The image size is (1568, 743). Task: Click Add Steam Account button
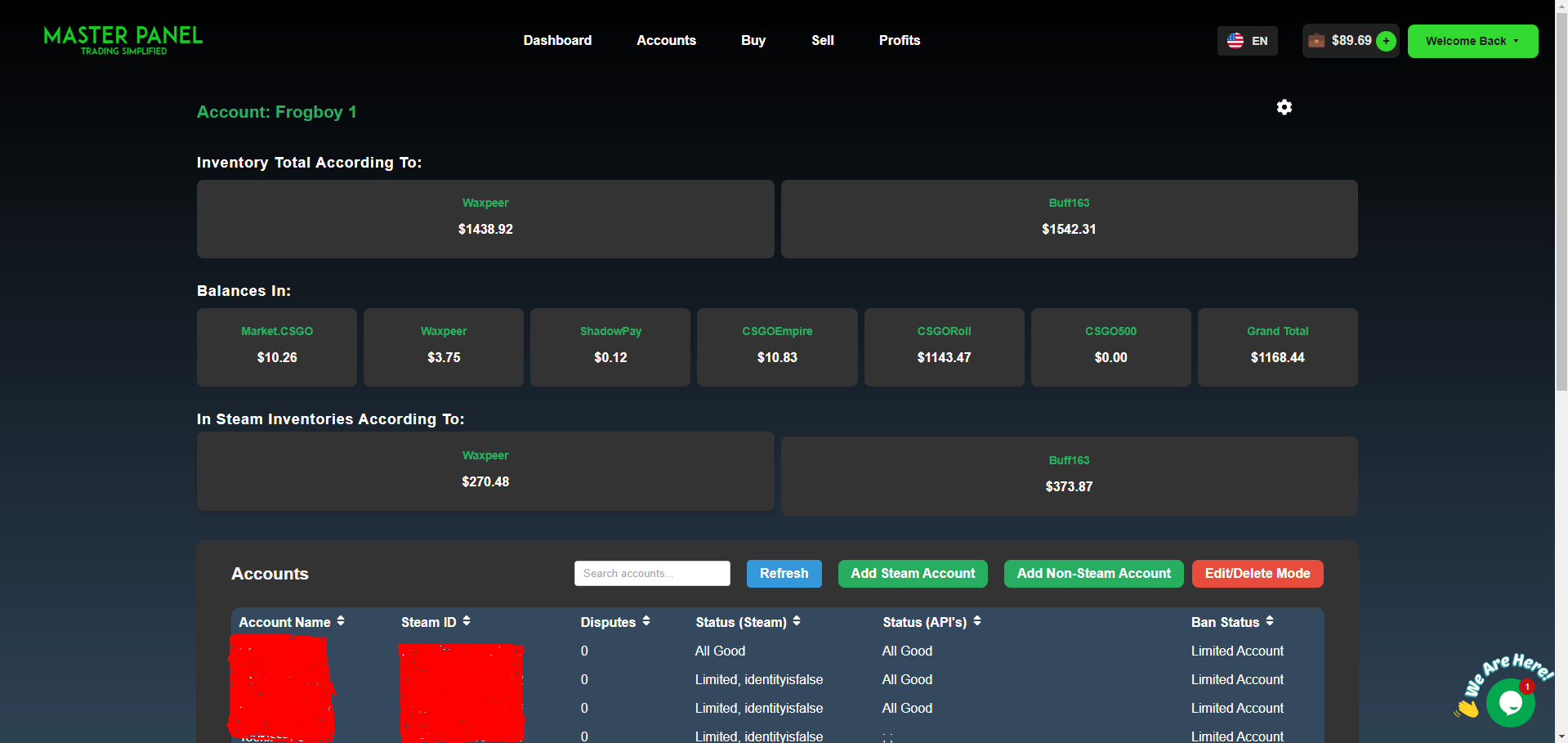coord(913,574)
